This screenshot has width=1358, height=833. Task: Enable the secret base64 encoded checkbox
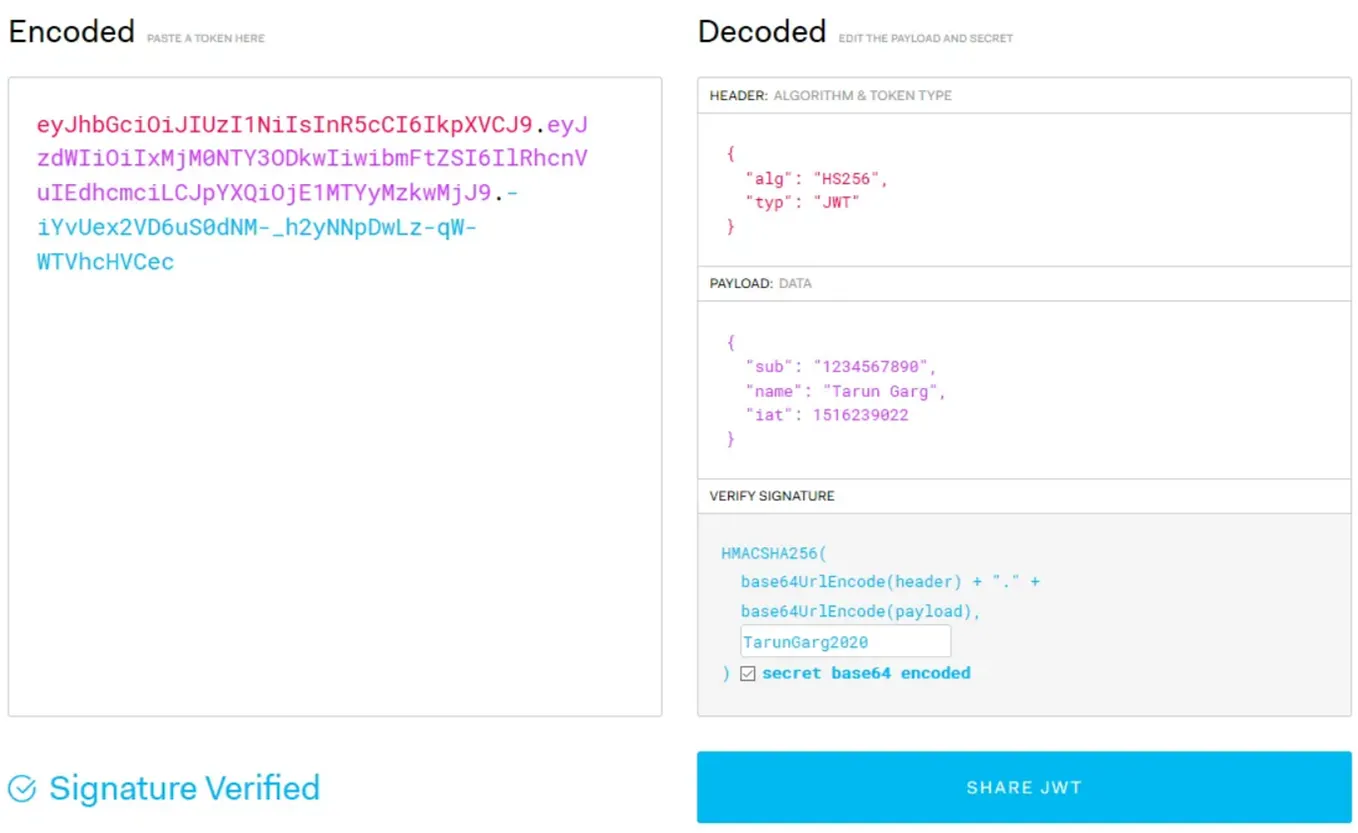tap(747, 673)
